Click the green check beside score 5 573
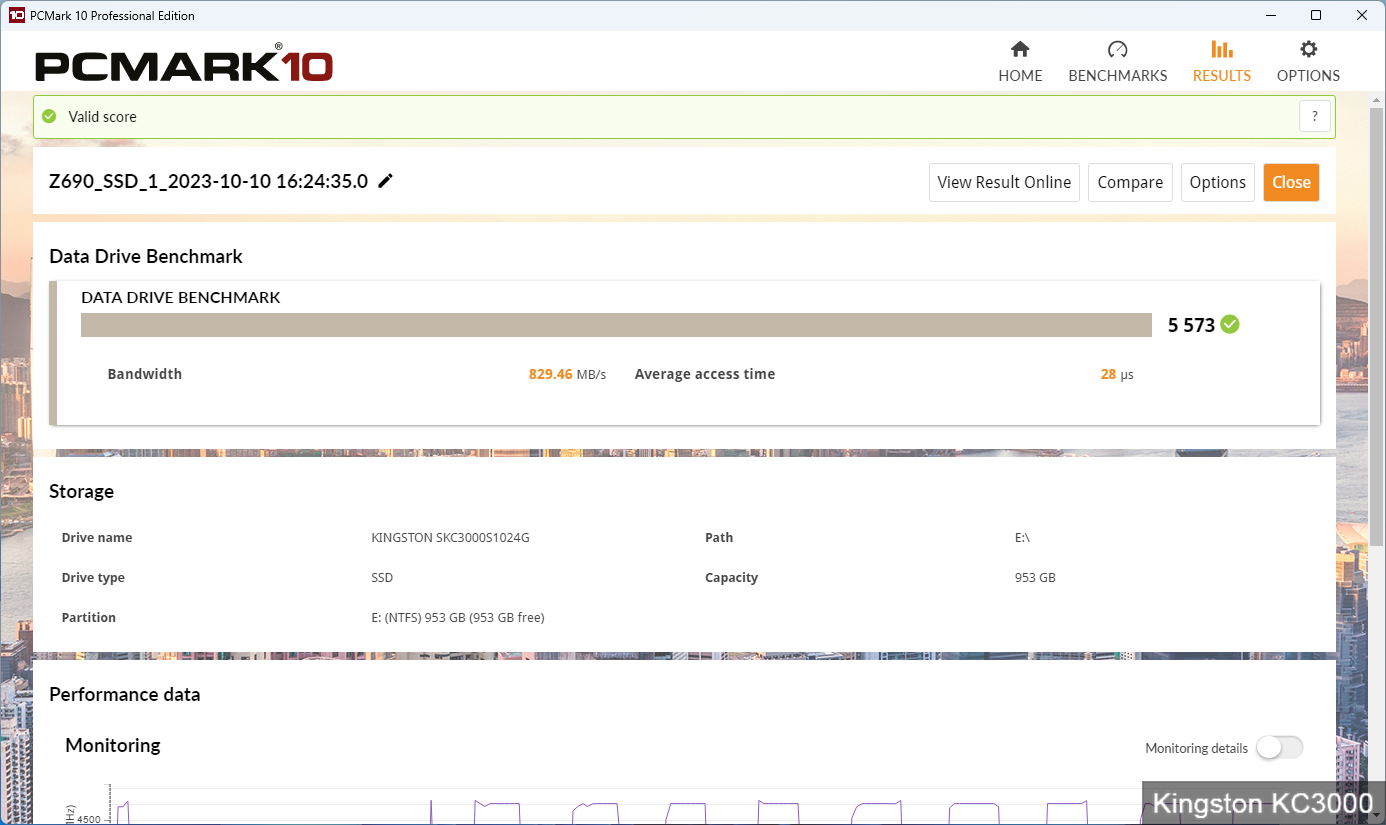The height and width of the screenshot is (825, 1386). point(1230,324)
